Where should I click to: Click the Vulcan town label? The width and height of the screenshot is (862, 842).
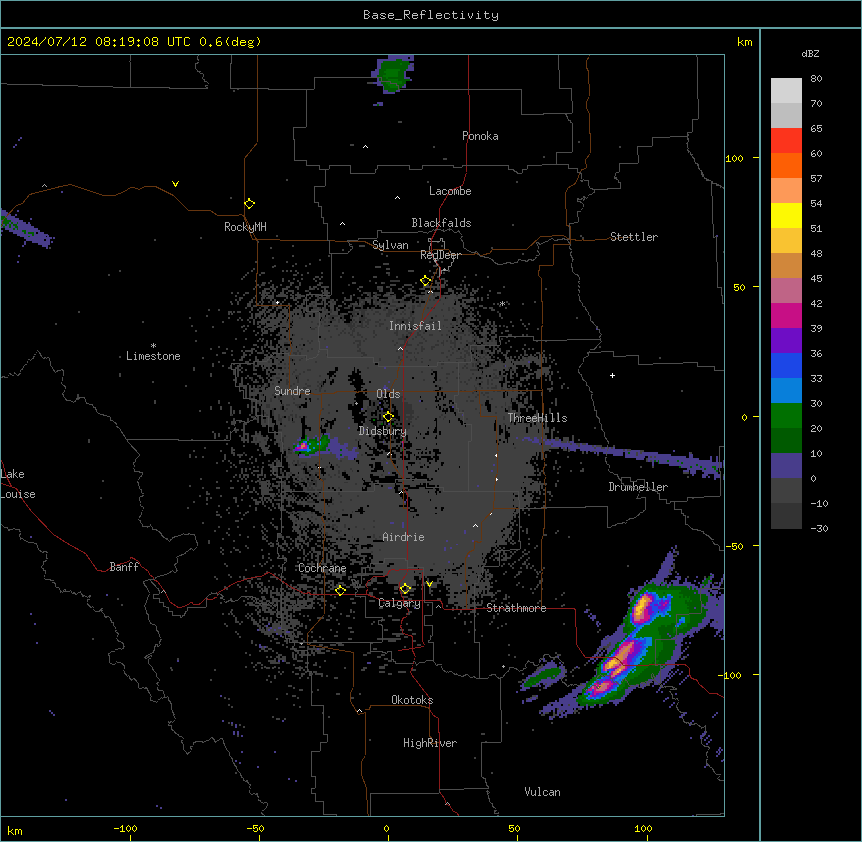(543, 792)
